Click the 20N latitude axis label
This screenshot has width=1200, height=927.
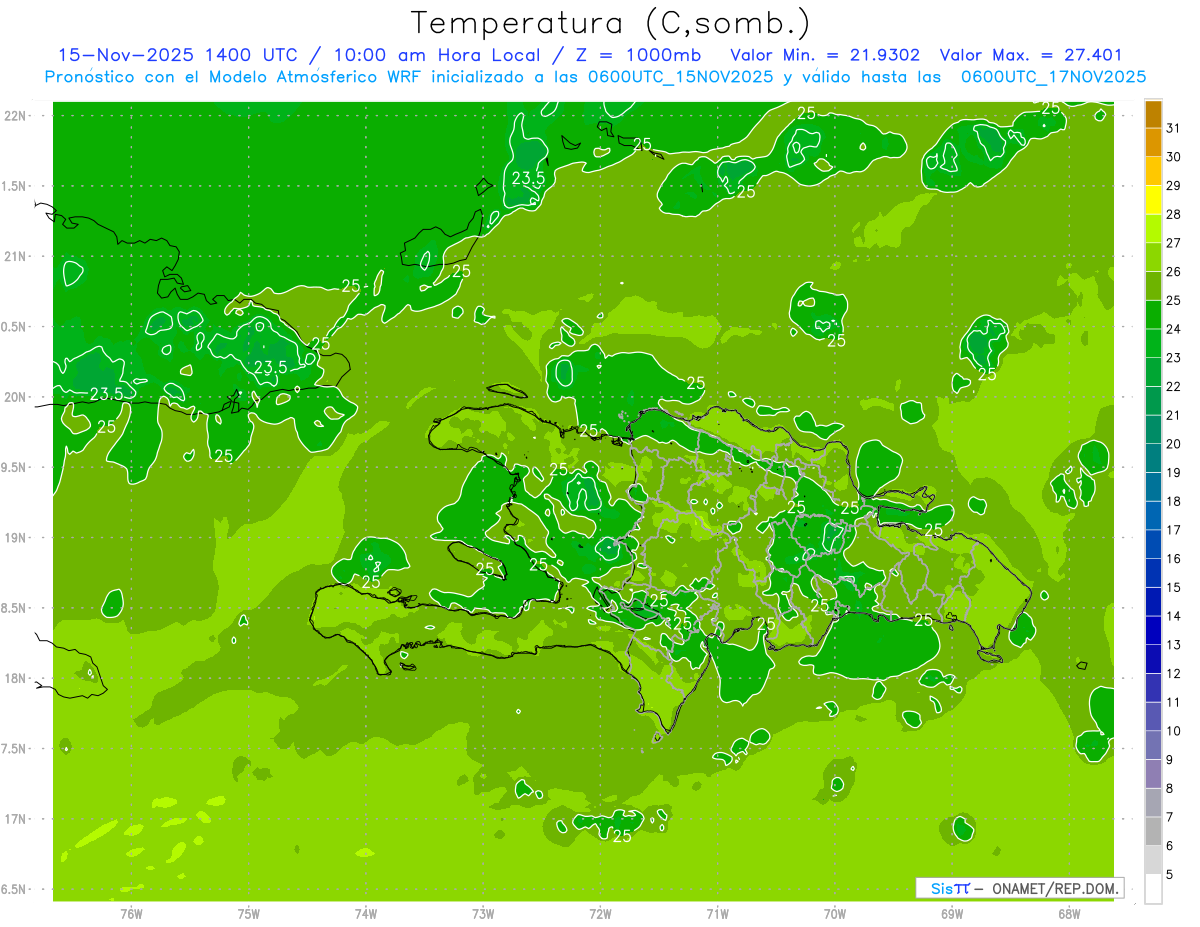[17, 397]
